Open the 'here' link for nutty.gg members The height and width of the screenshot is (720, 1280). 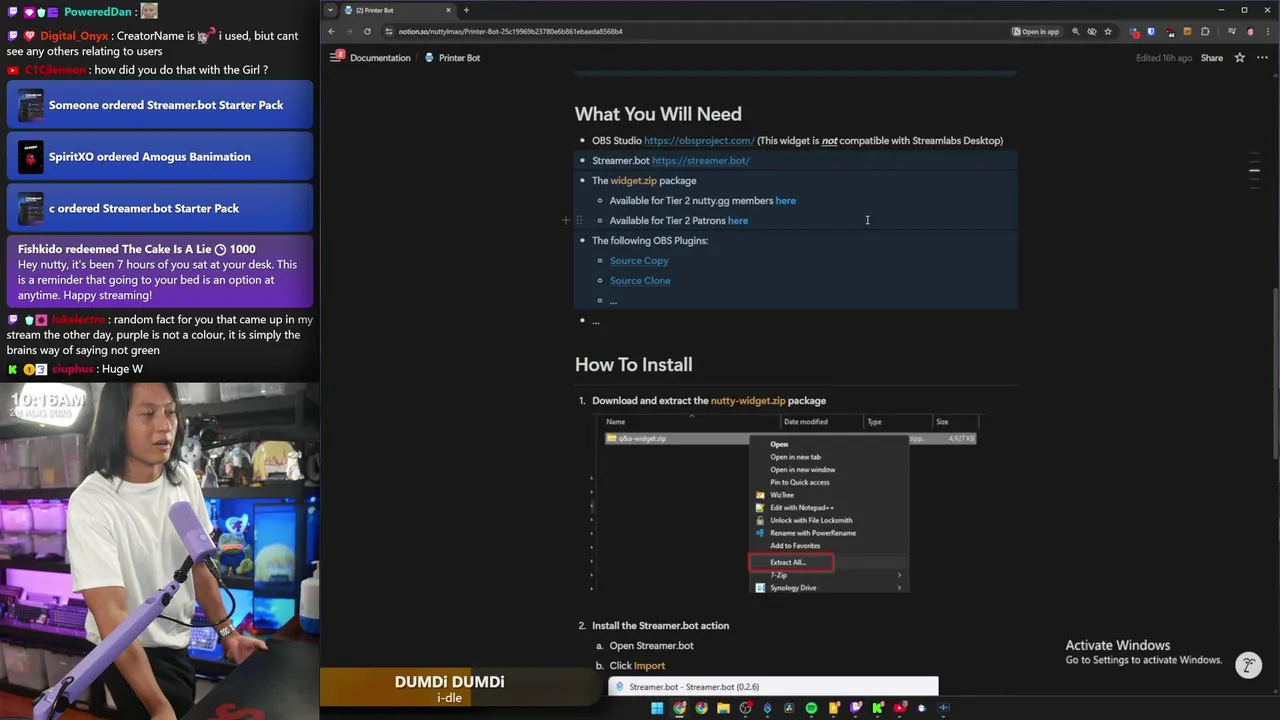785,201
